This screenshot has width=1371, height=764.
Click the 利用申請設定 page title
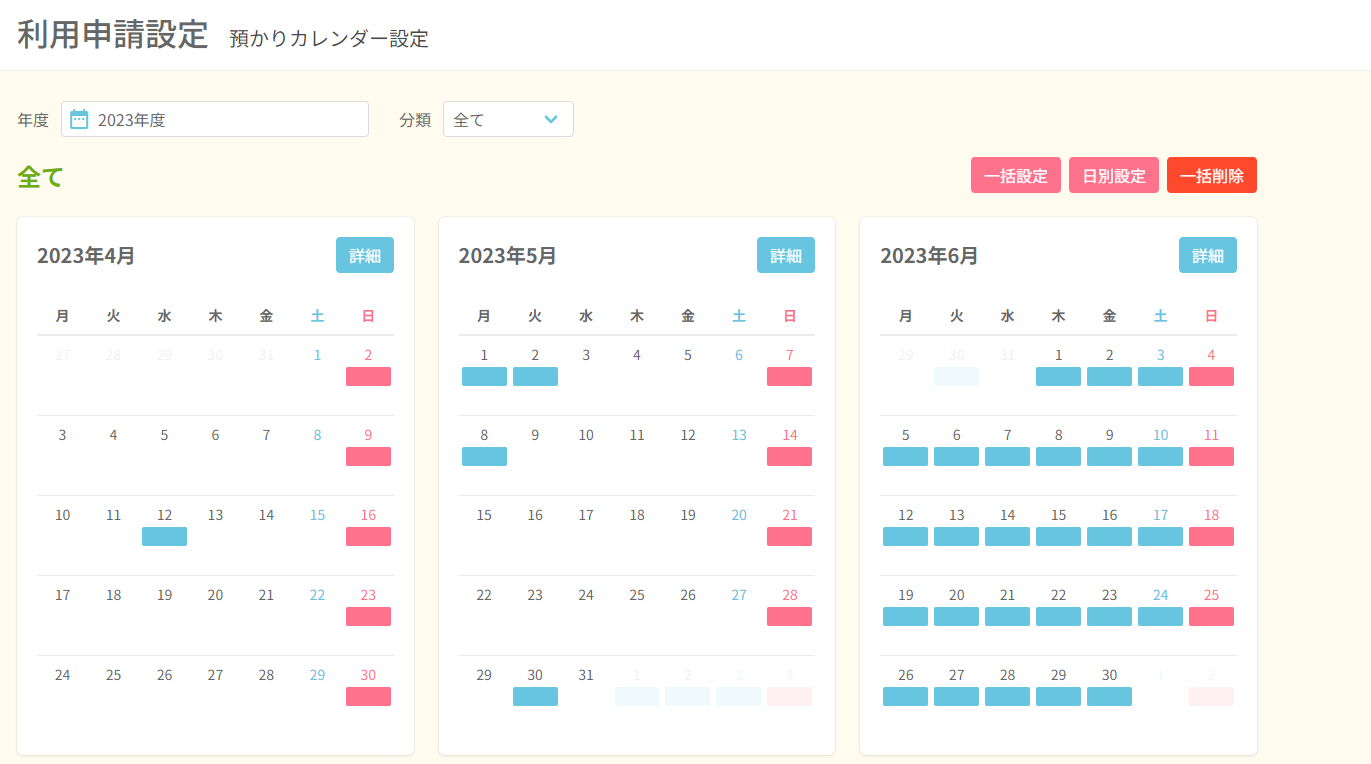pos(113,34)
